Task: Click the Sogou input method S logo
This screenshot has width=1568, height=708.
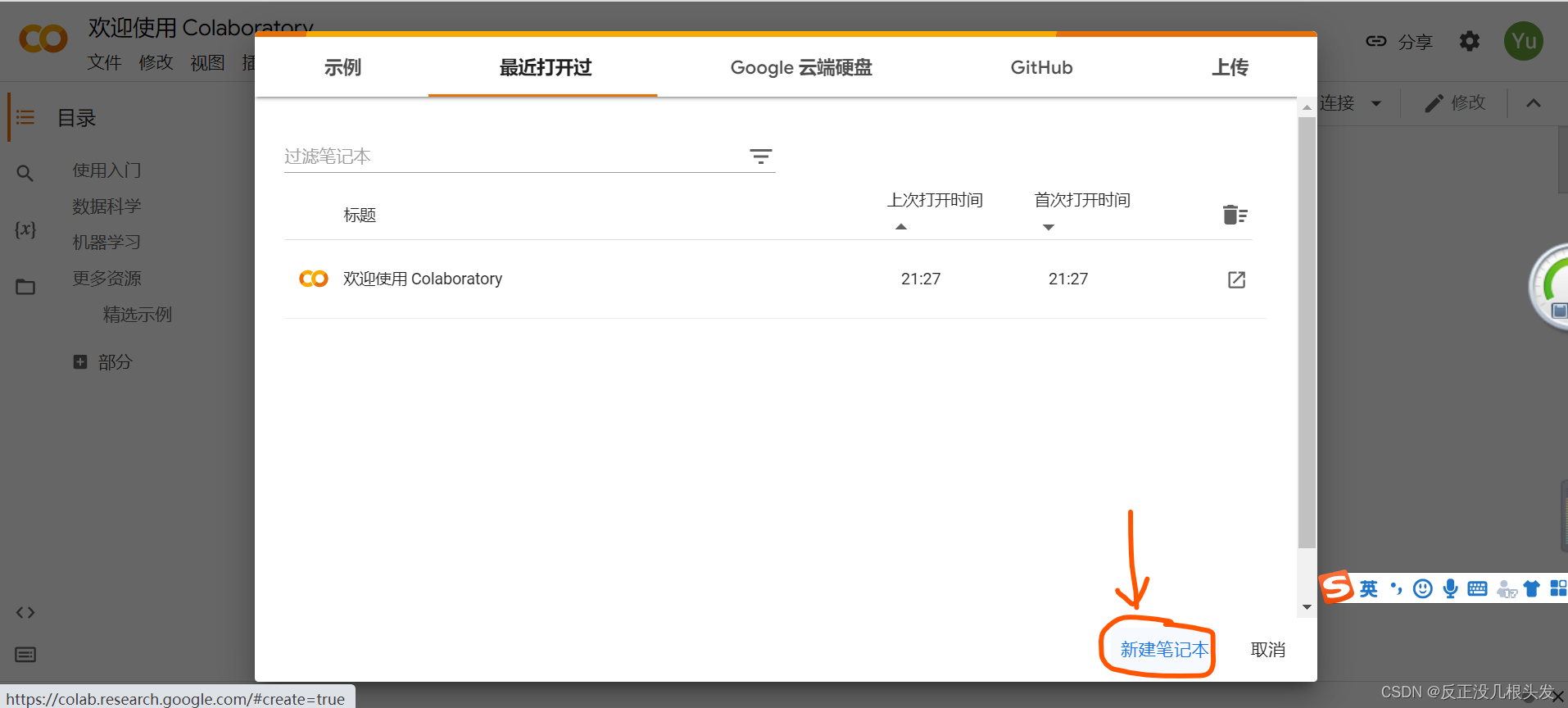Action: [x=1336, y=587]
